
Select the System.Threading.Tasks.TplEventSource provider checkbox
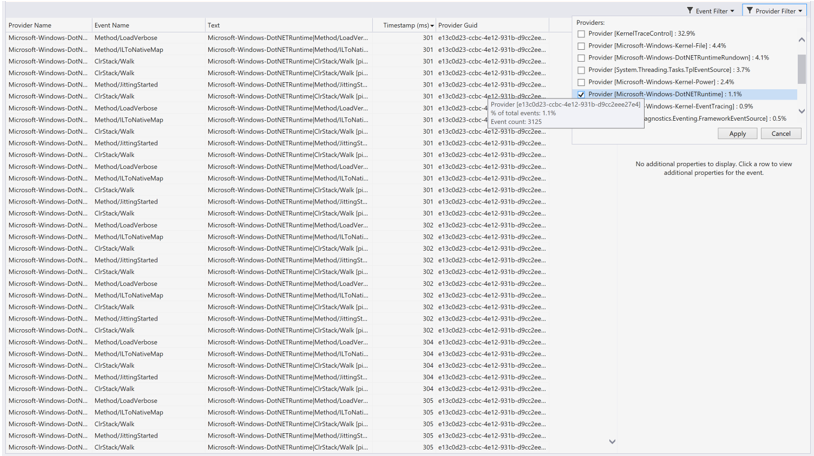(x=581, y=70)
